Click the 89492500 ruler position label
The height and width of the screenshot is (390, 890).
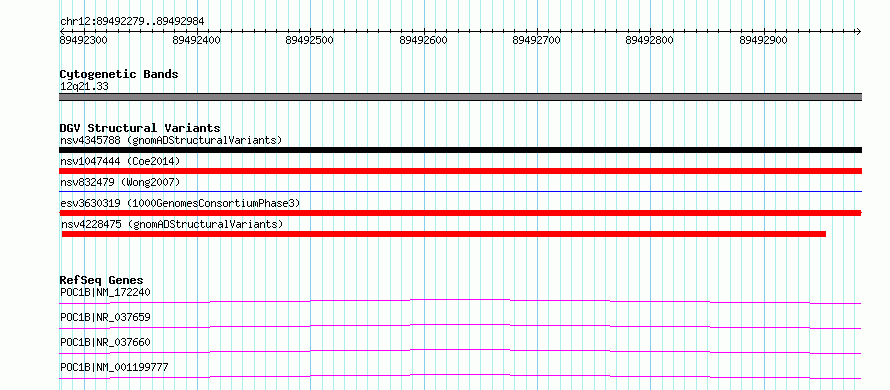(x=310, y=40)
